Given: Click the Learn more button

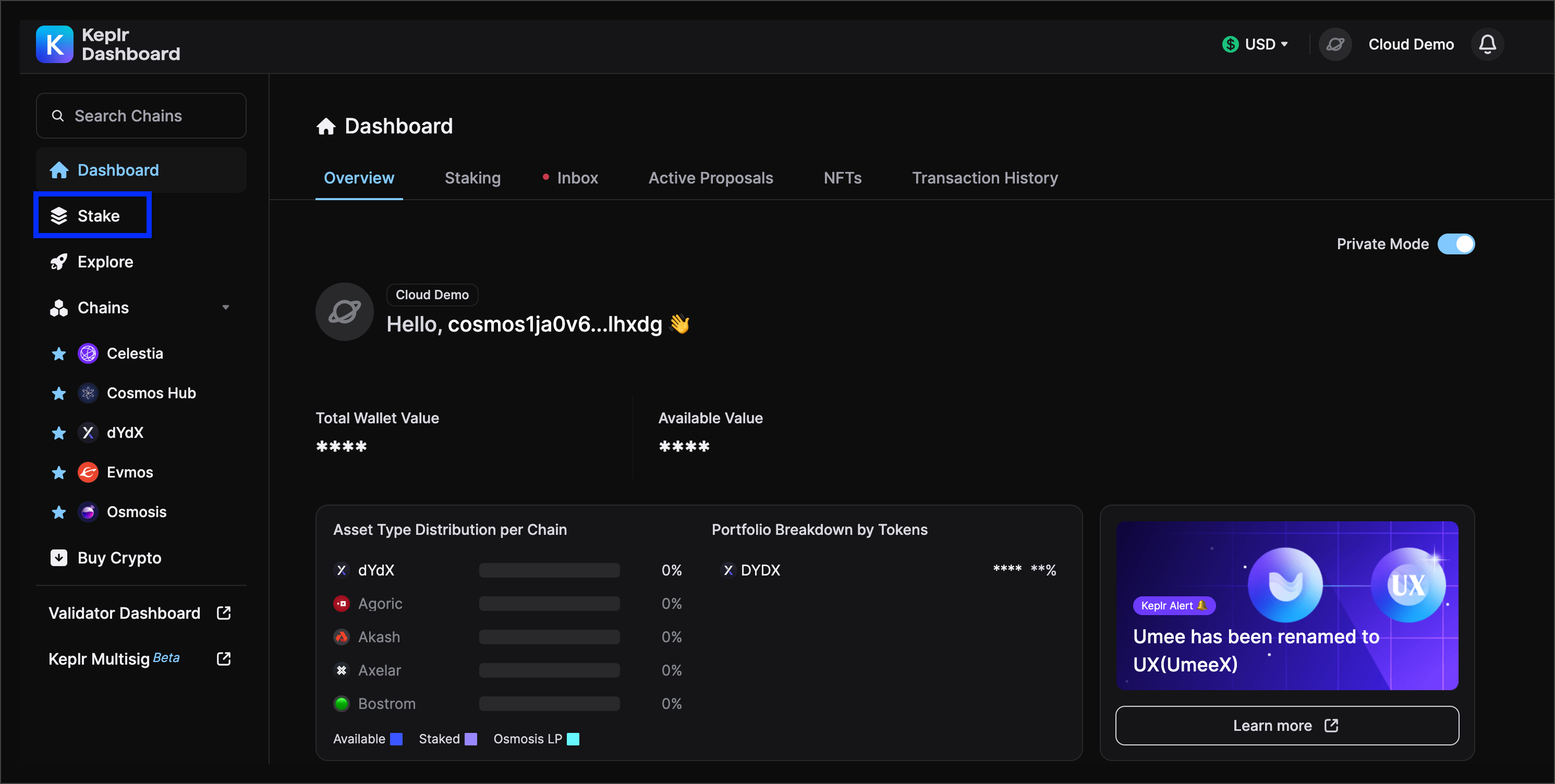Looking at the screenshot, I should click(x=1286, y=725).
